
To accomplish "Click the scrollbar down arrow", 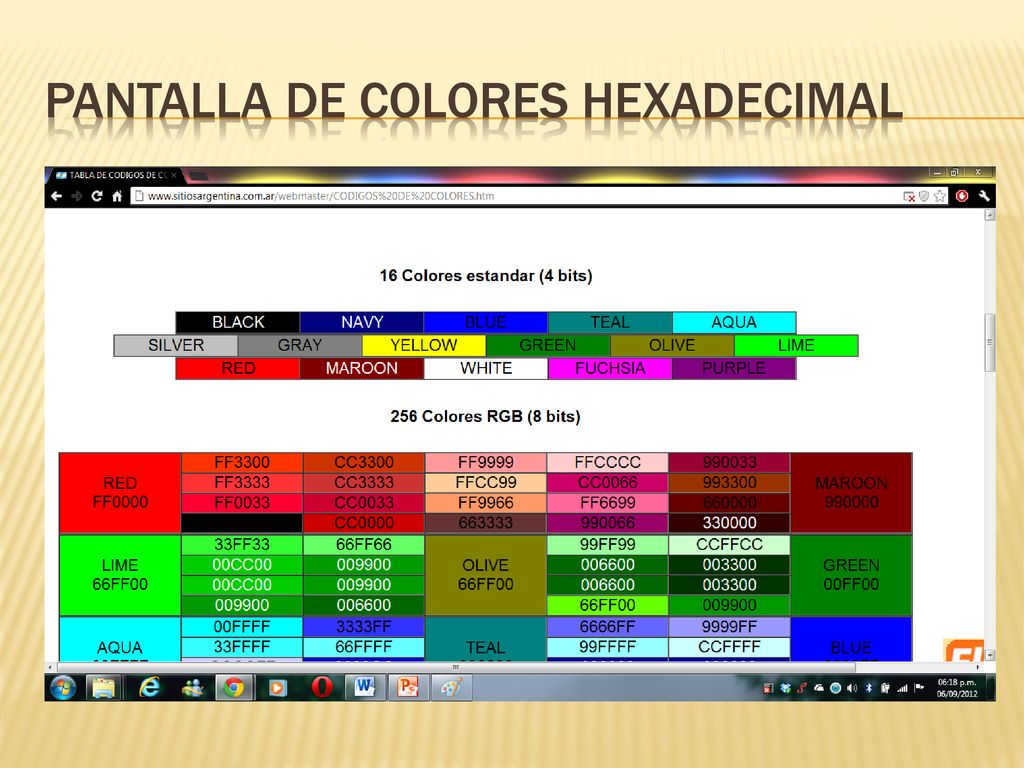I will pos(990,655).
